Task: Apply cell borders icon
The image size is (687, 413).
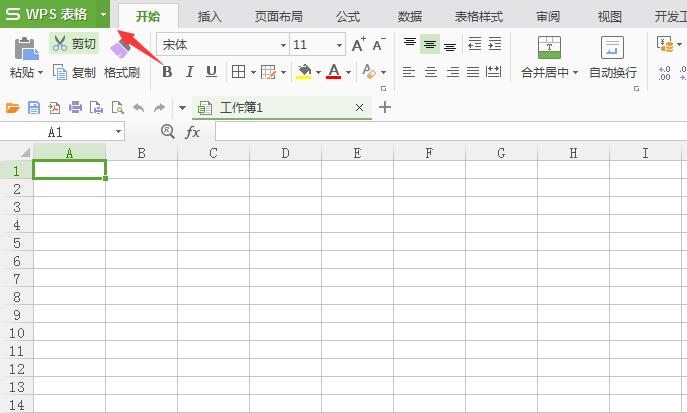Action: coord(238,71)
